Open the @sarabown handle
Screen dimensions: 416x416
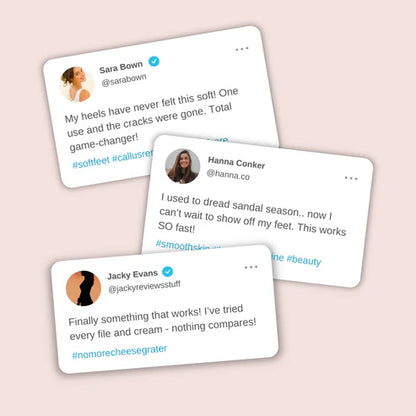[124, 80]
